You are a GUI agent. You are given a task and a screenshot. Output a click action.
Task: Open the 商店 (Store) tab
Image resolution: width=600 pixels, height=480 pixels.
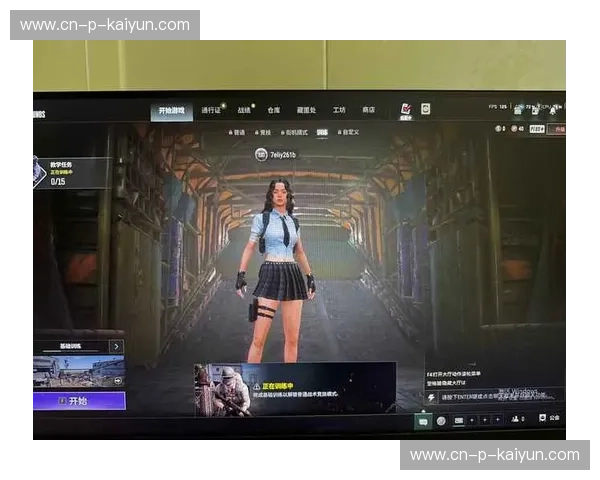(x=368, y=110)
